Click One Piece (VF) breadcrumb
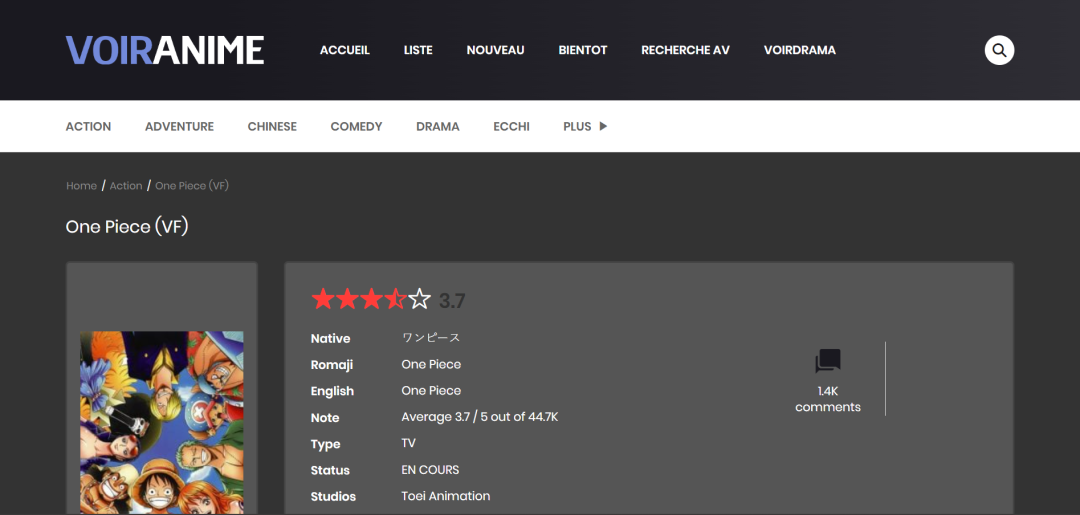This screenshot has width=1080, height=515. click(x=192, y=186)
